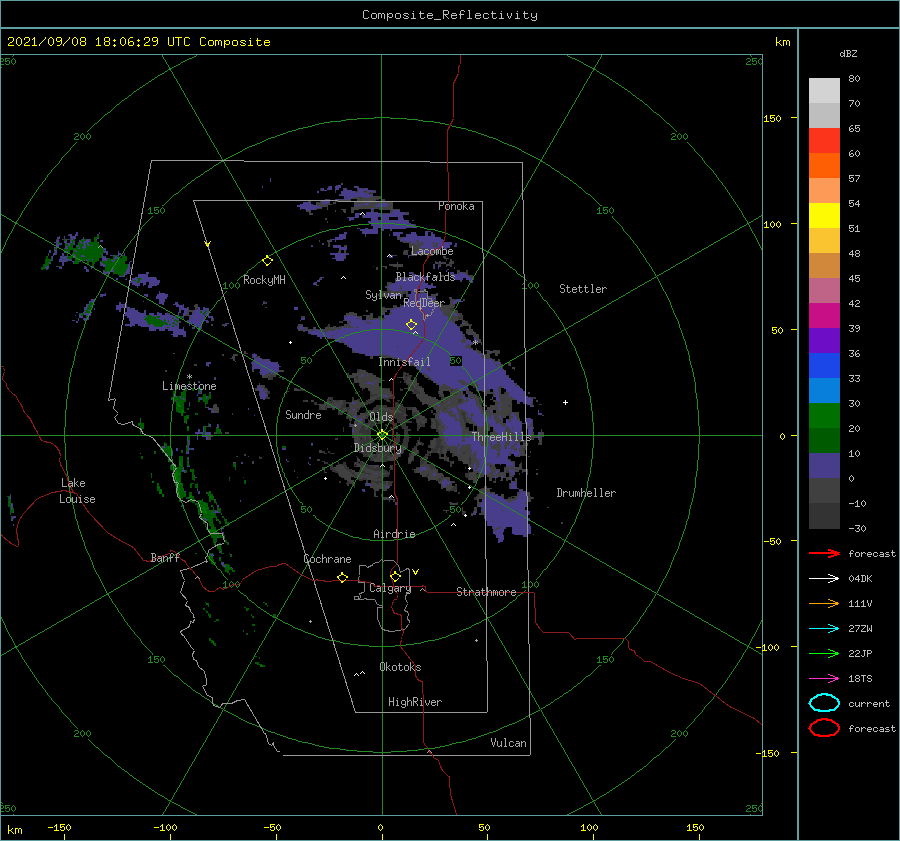900x841 pixels.
Task: Click the Lacombe town label
Action: point(432,251)
